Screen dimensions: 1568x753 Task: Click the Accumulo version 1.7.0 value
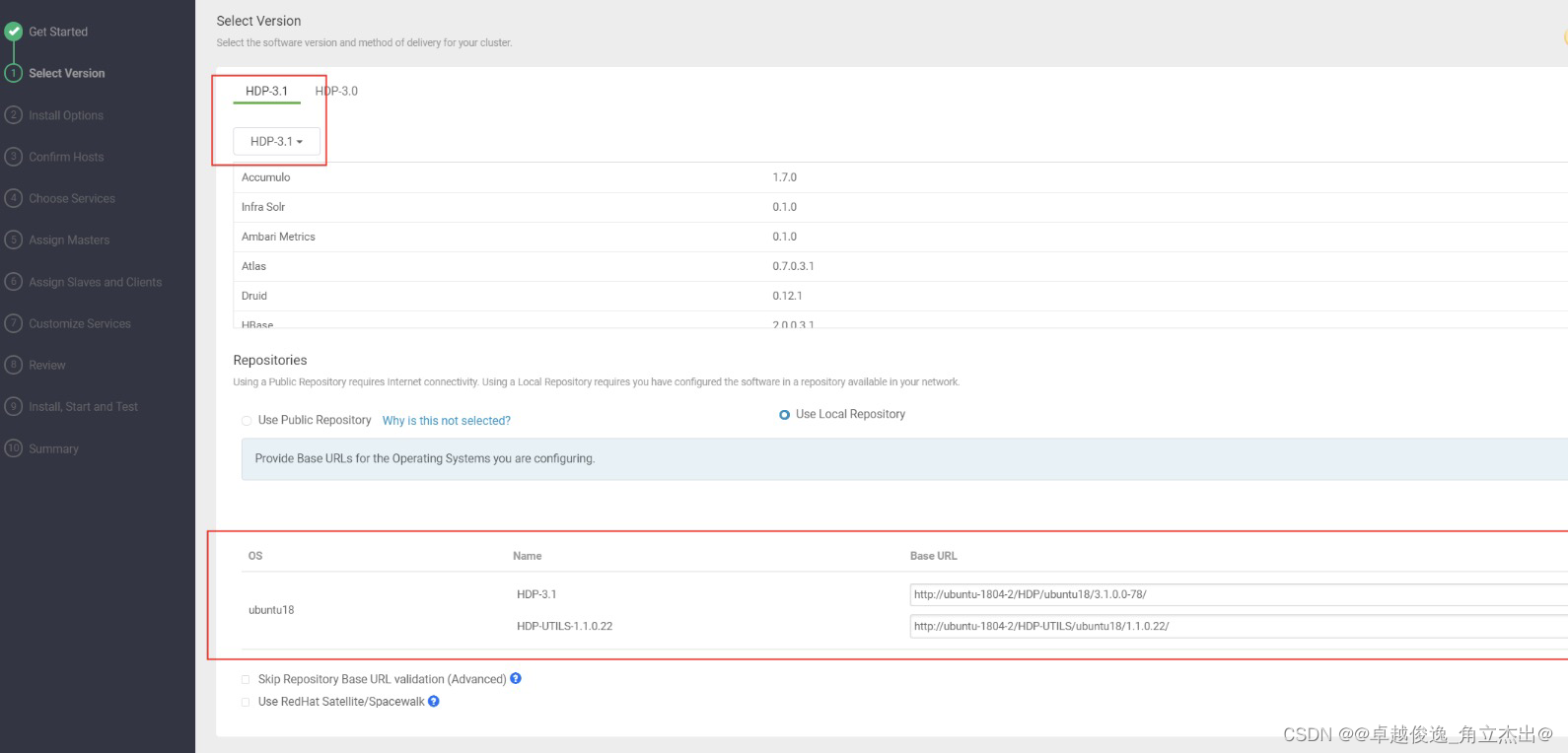click(x=785, y=177)
